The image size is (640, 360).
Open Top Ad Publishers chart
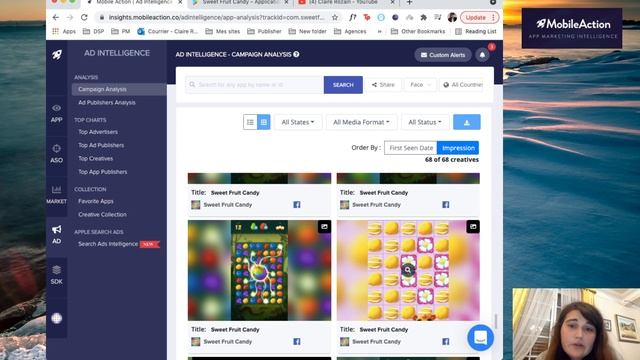coord(101,145)
